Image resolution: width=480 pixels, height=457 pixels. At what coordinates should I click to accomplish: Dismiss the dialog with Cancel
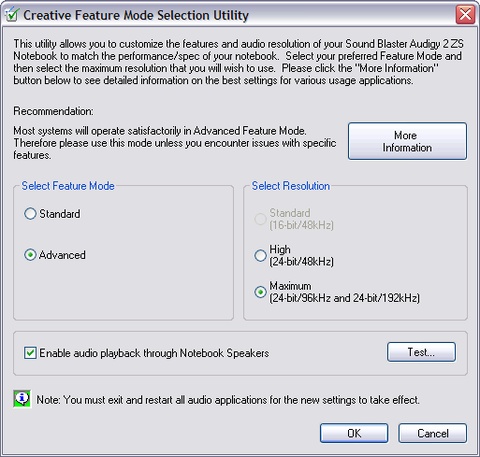tap(433, 433)
